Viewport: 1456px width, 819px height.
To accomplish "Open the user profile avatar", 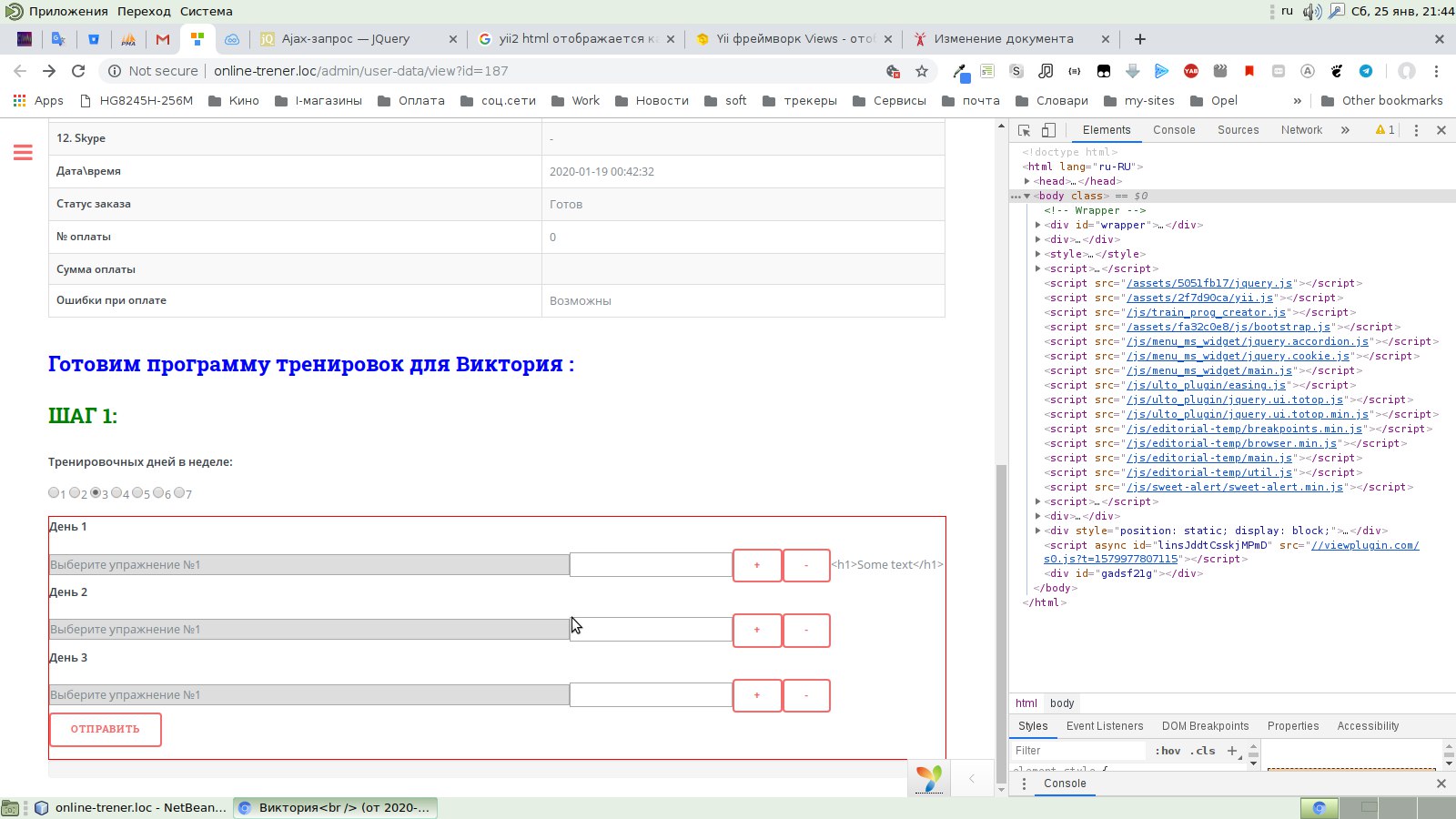I will pos(1407,71).
